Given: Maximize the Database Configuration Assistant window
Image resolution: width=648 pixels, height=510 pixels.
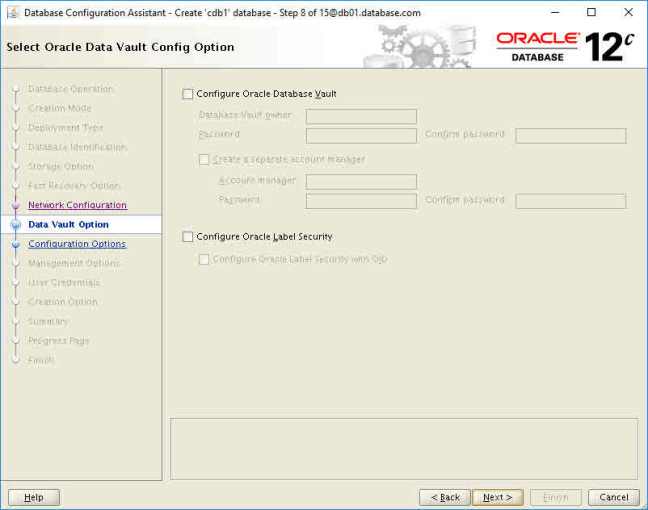Looking at the screenshot, I should [591, 12].
